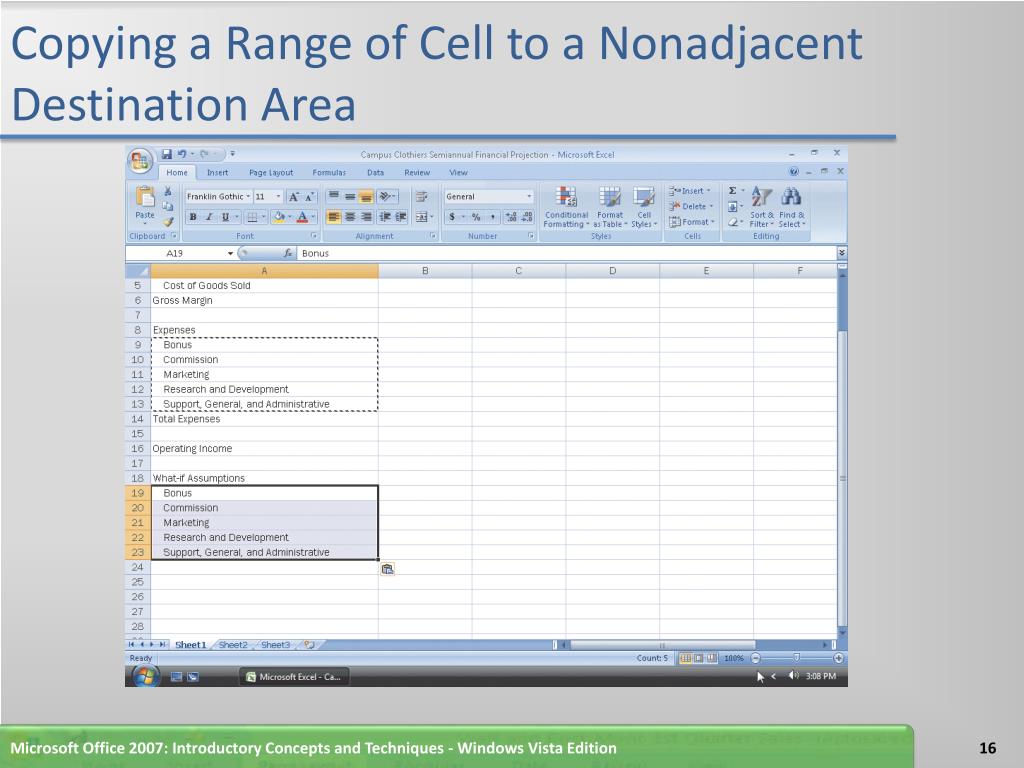The height and width of the screenshot is (768, 1024).
Task: Insert a new worksheet tab
Action: pos(310,645)
